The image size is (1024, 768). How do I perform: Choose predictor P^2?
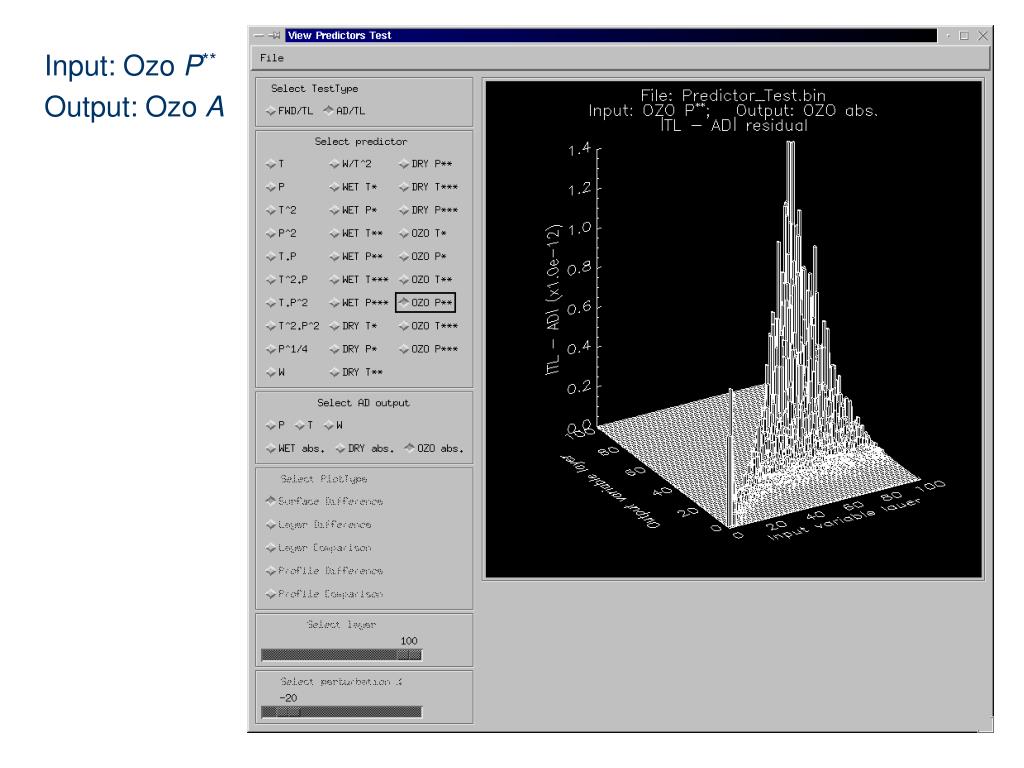pyautogui.click(x=281, y=233)
